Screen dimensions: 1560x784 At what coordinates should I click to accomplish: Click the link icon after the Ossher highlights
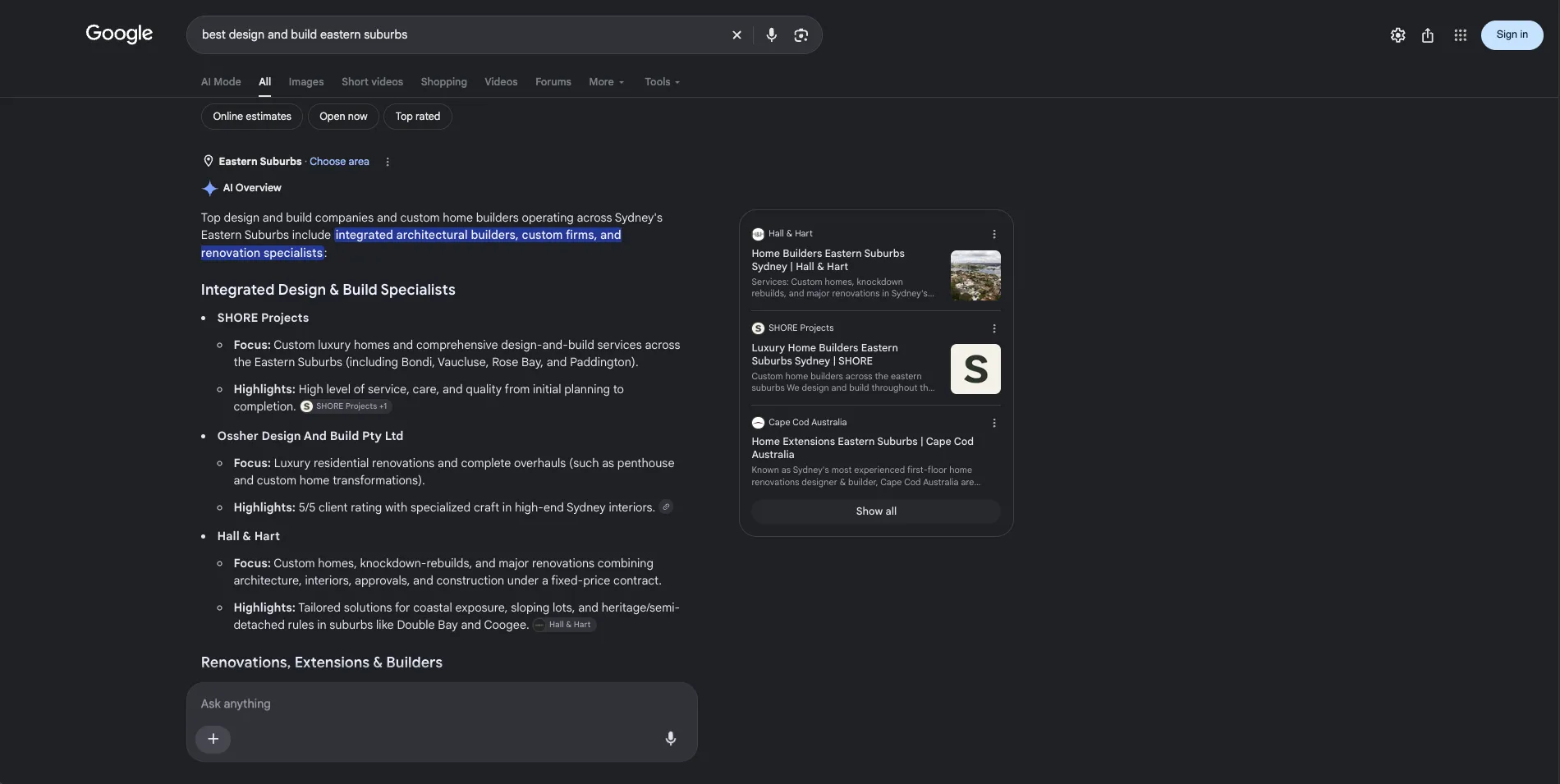(x=667, y=507)
